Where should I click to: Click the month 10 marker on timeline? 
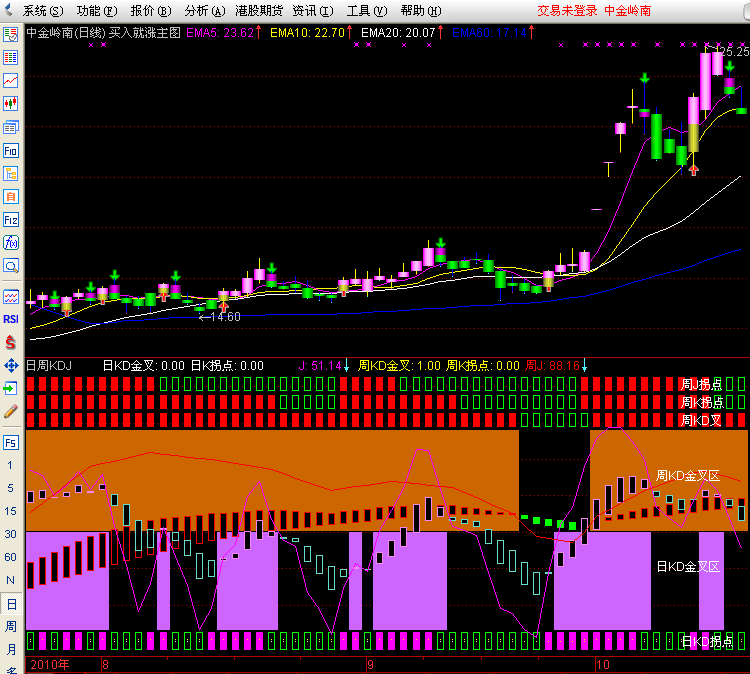603,664
